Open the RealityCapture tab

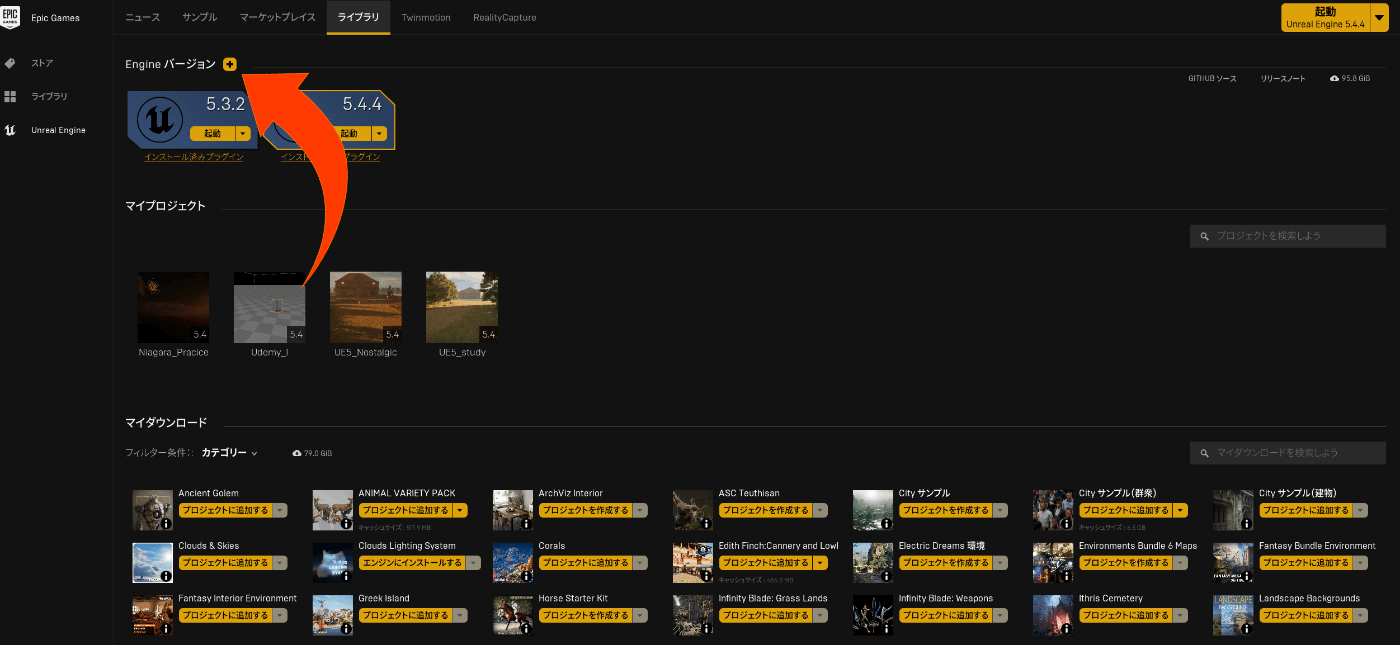pyautogui.click(x=505, y=18)
